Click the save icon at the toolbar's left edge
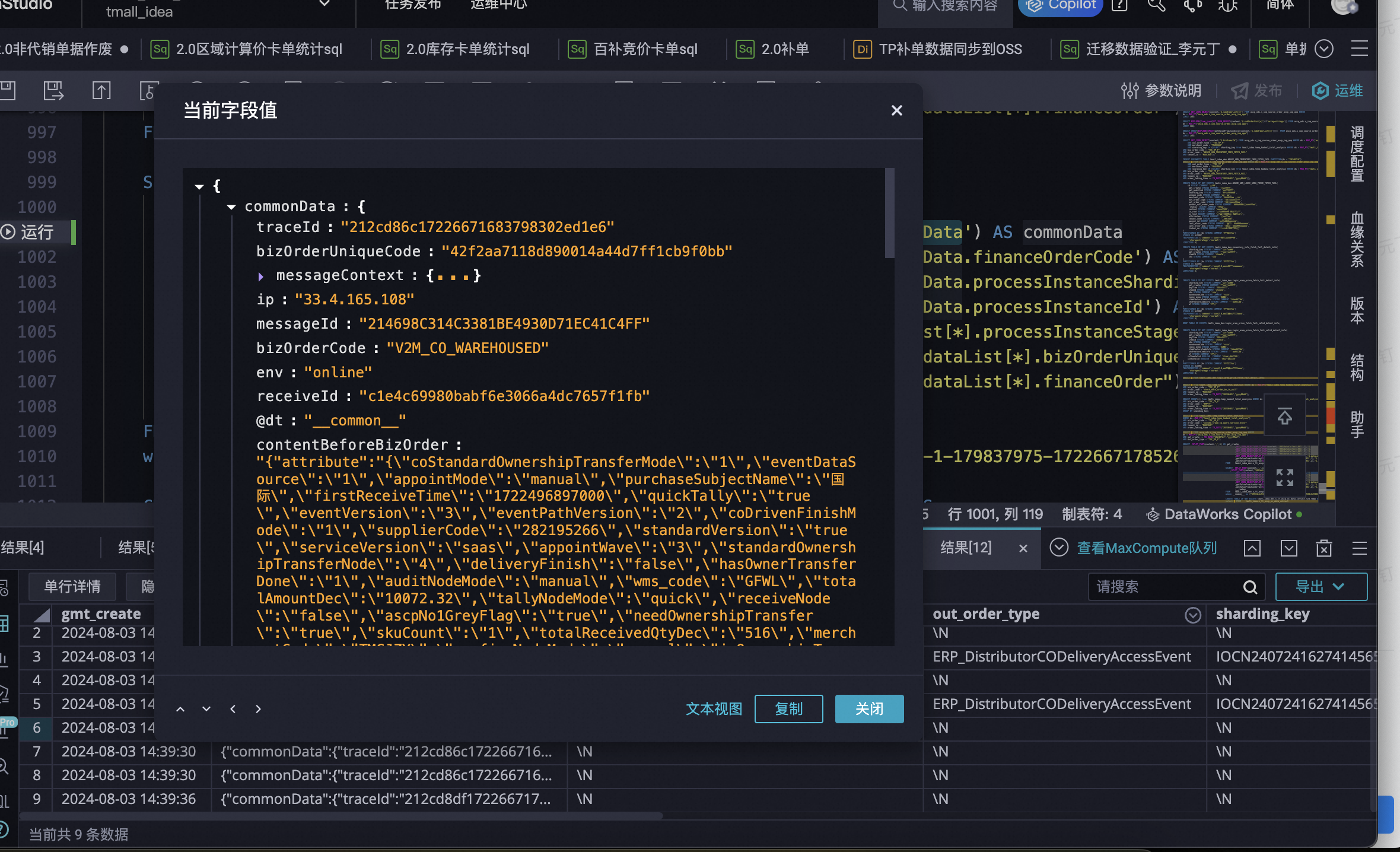This screenshot has width=1400, height=852. coord(8,91)
